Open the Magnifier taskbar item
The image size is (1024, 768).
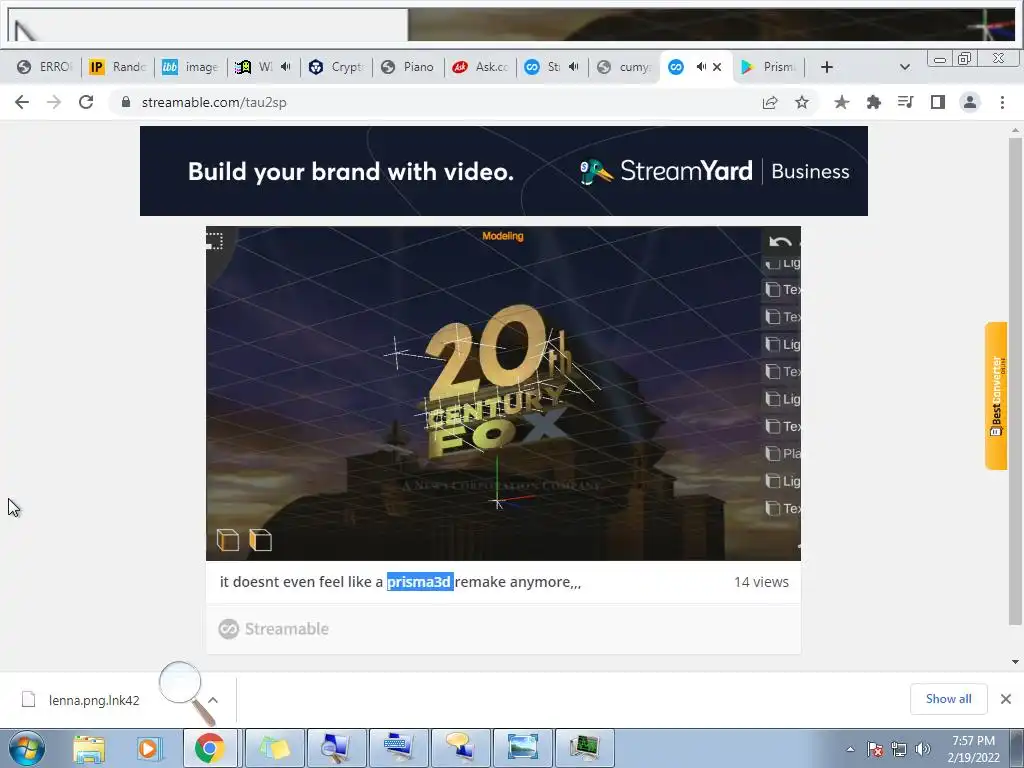tap(336, 748)
